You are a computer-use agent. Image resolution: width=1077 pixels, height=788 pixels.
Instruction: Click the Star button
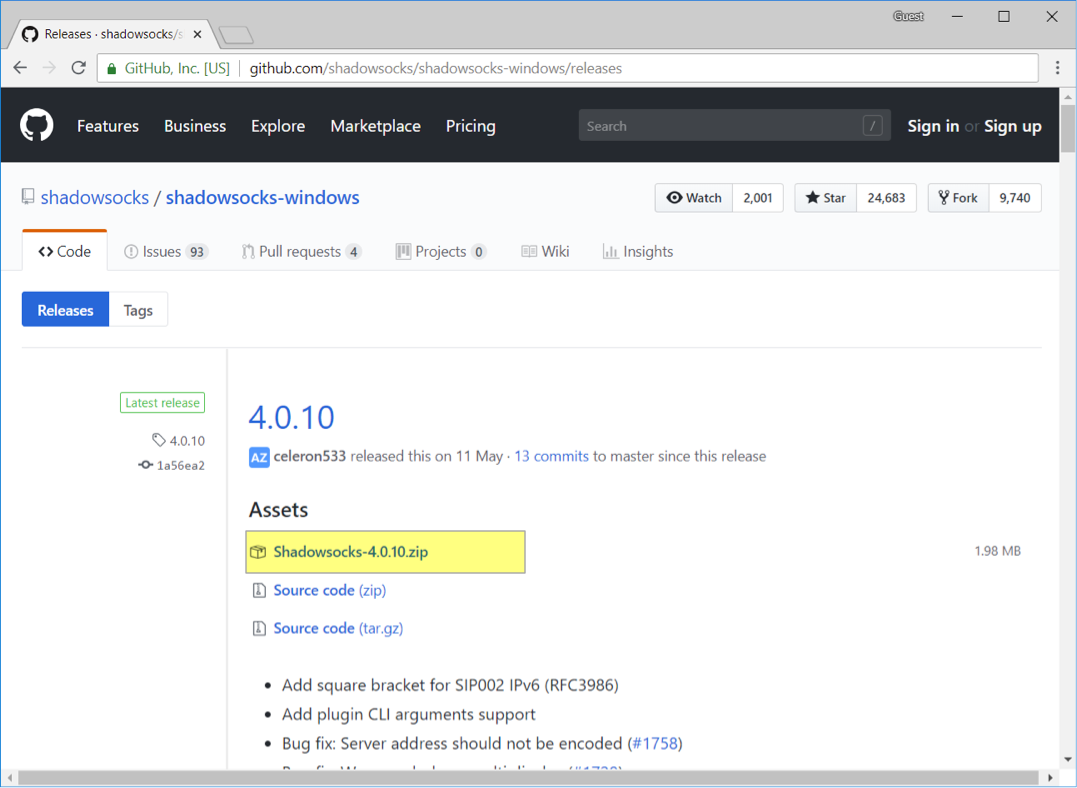pyautogui.click(x=826, y=198)
